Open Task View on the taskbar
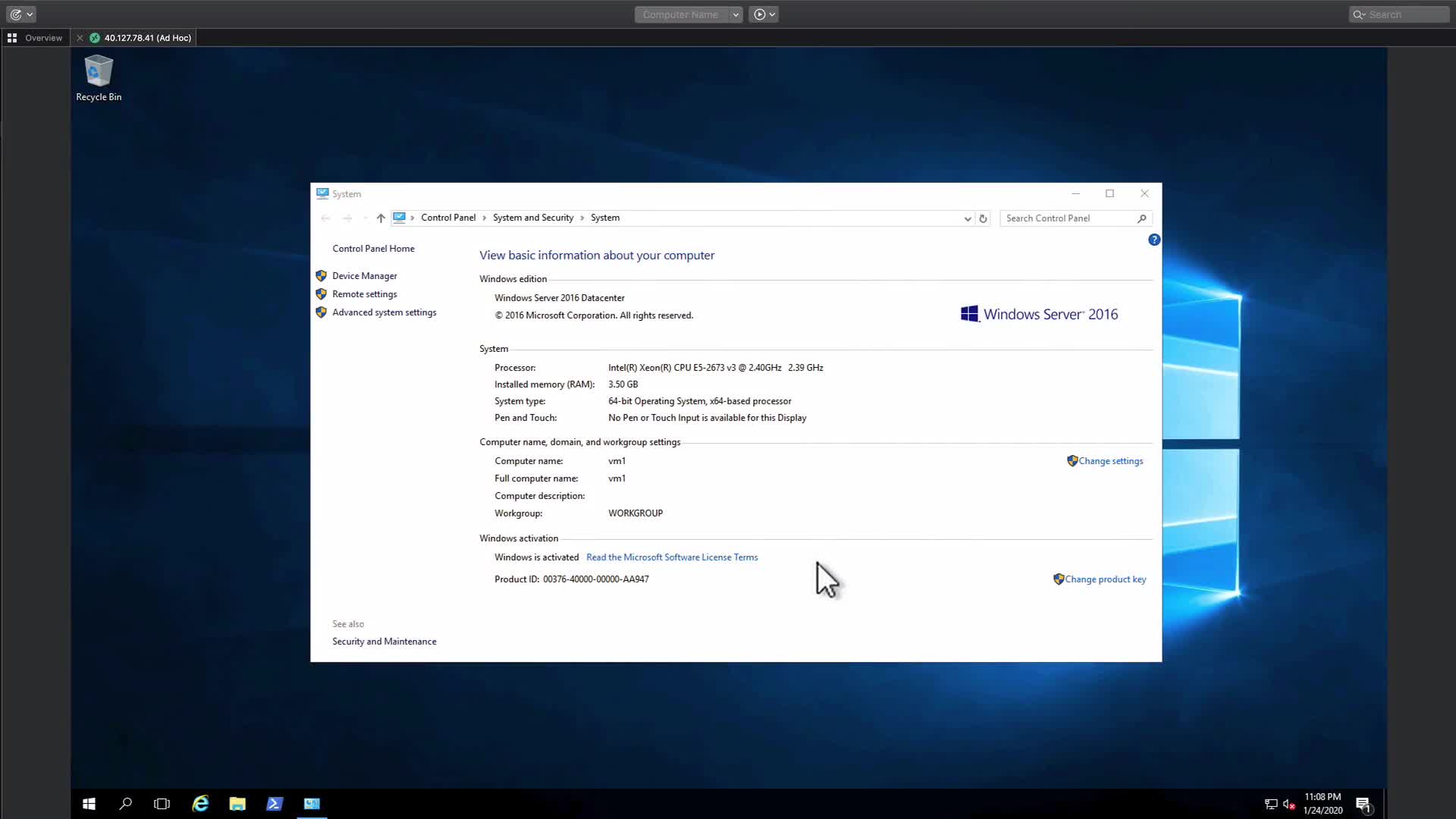The width and height of the screenshot is (1456, 819). pos(162,804)
